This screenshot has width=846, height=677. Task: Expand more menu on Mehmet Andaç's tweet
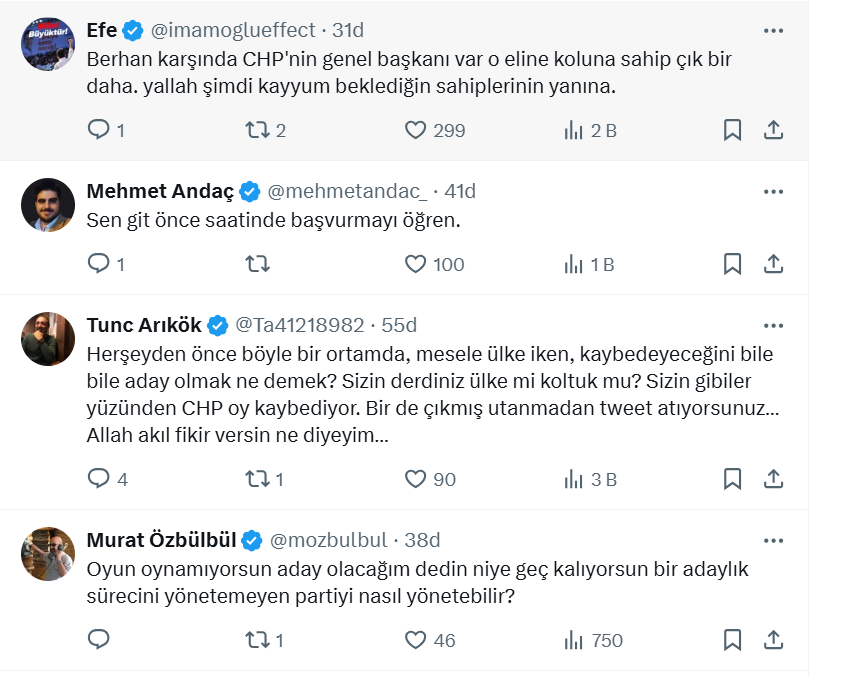click(x=773, y=191)
